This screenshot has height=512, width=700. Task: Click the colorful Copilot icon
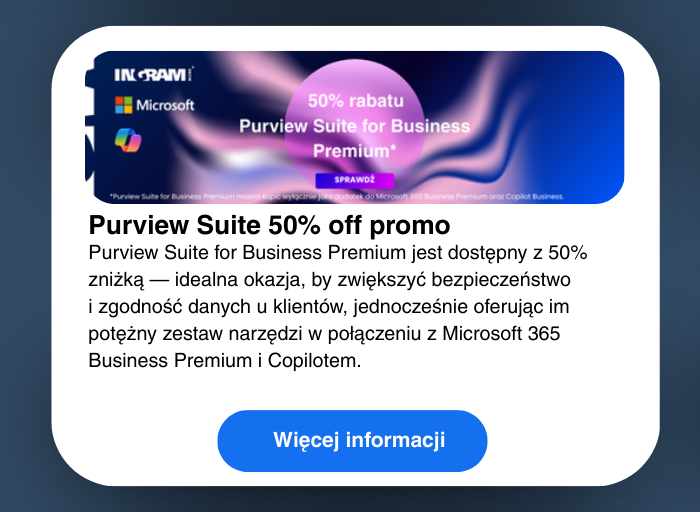click(128, 140)
